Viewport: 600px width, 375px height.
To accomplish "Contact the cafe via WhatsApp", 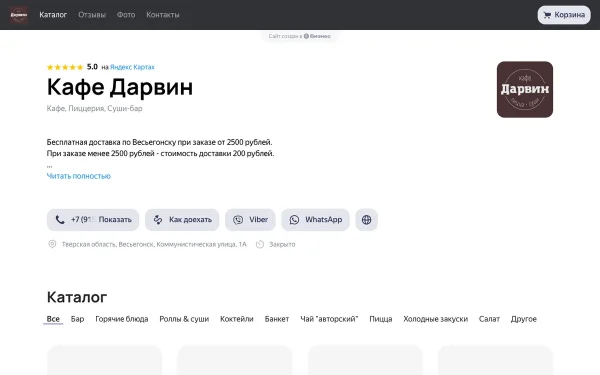I will pos(315,220).
